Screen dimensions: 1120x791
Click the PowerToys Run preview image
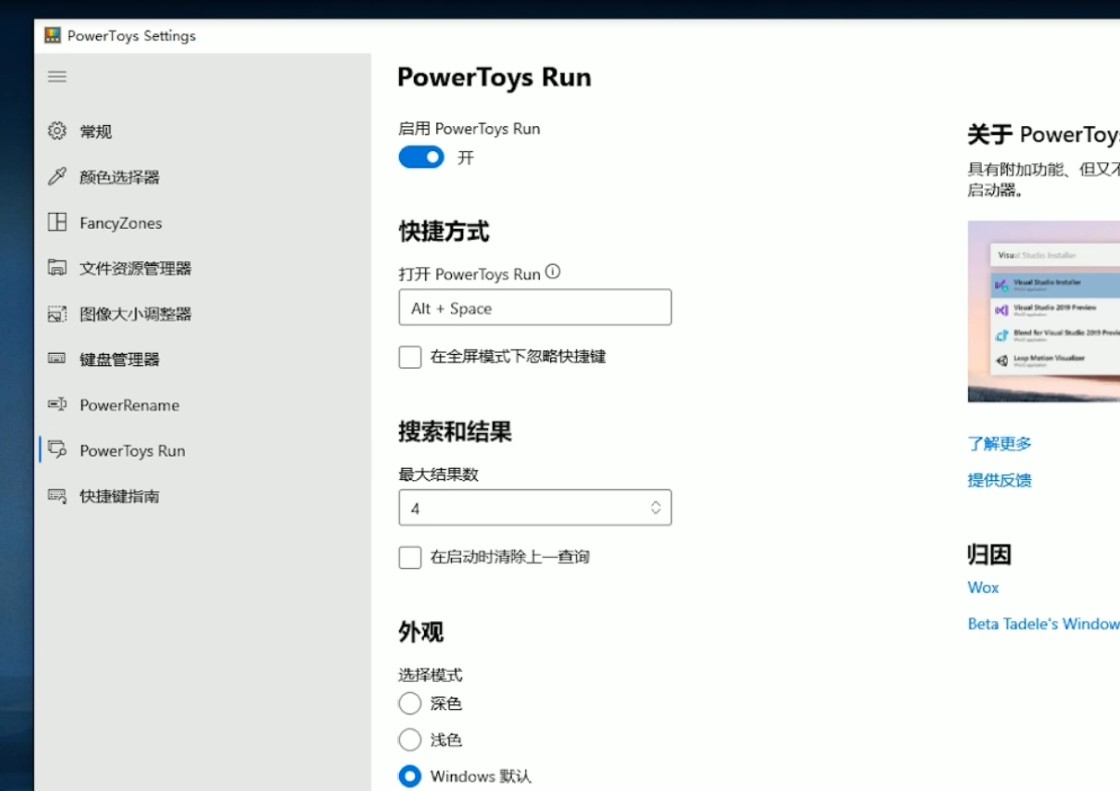click(x=1044, y=312)
